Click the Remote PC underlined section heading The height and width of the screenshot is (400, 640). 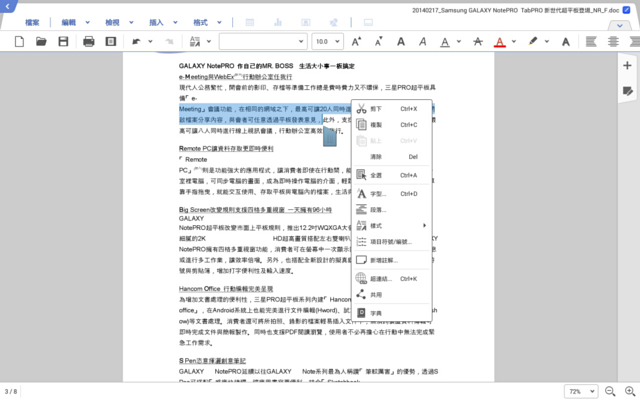pyautogui.click(x=226, y=149)
